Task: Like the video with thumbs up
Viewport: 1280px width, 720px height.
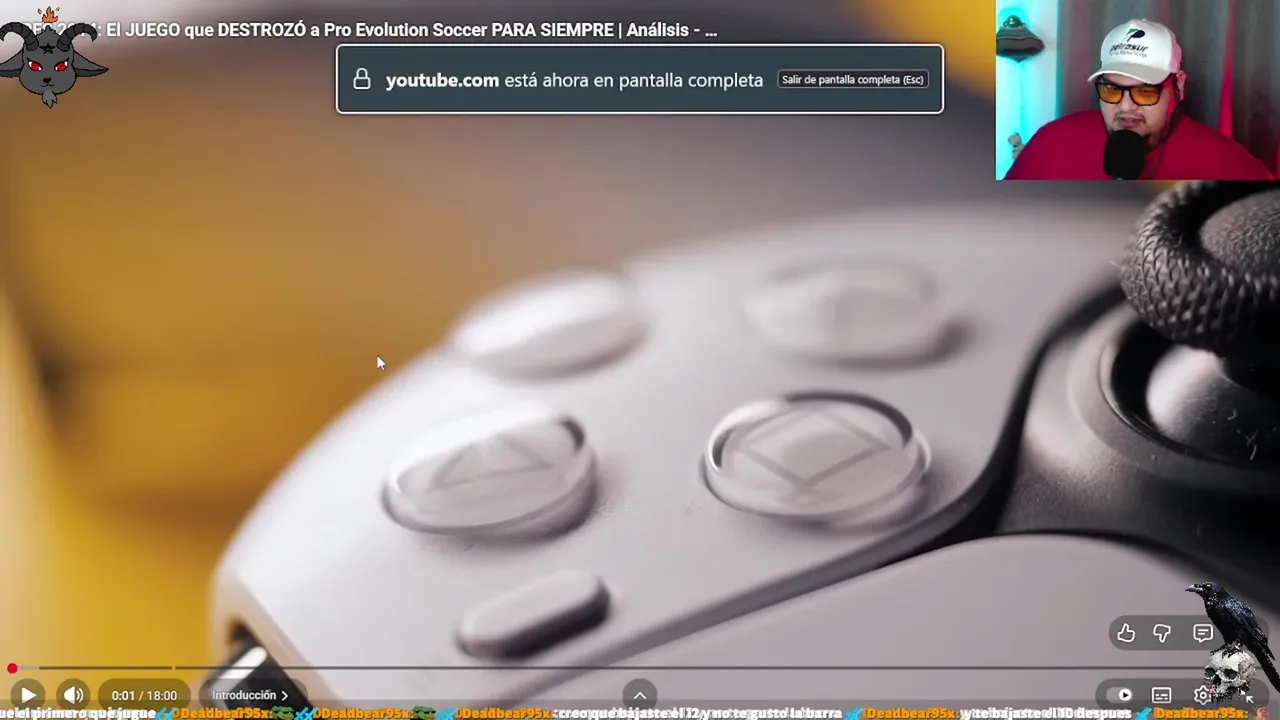Action: [1126, 633]
